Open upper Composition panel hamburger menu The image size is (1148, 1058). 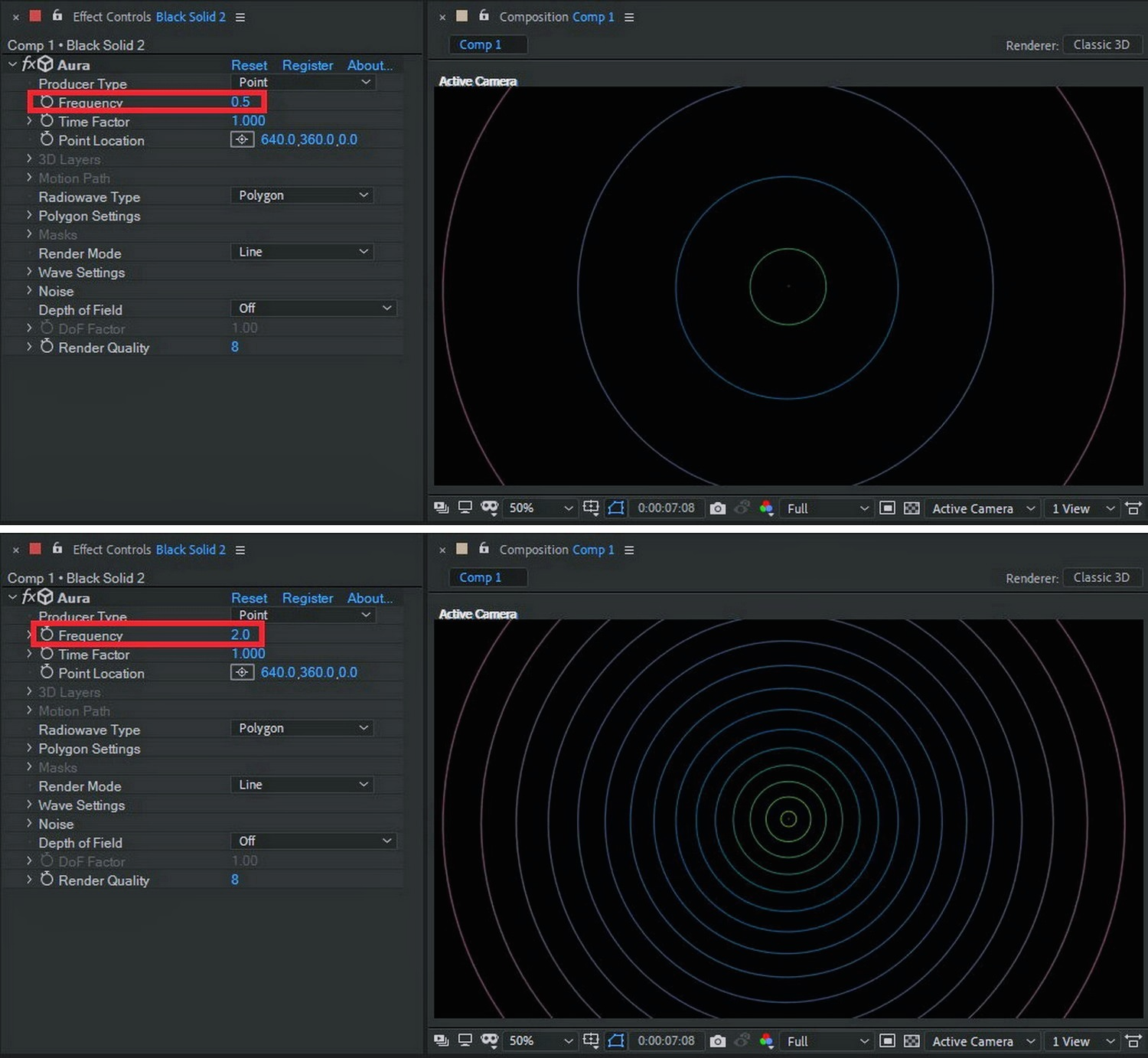point(629,17)
